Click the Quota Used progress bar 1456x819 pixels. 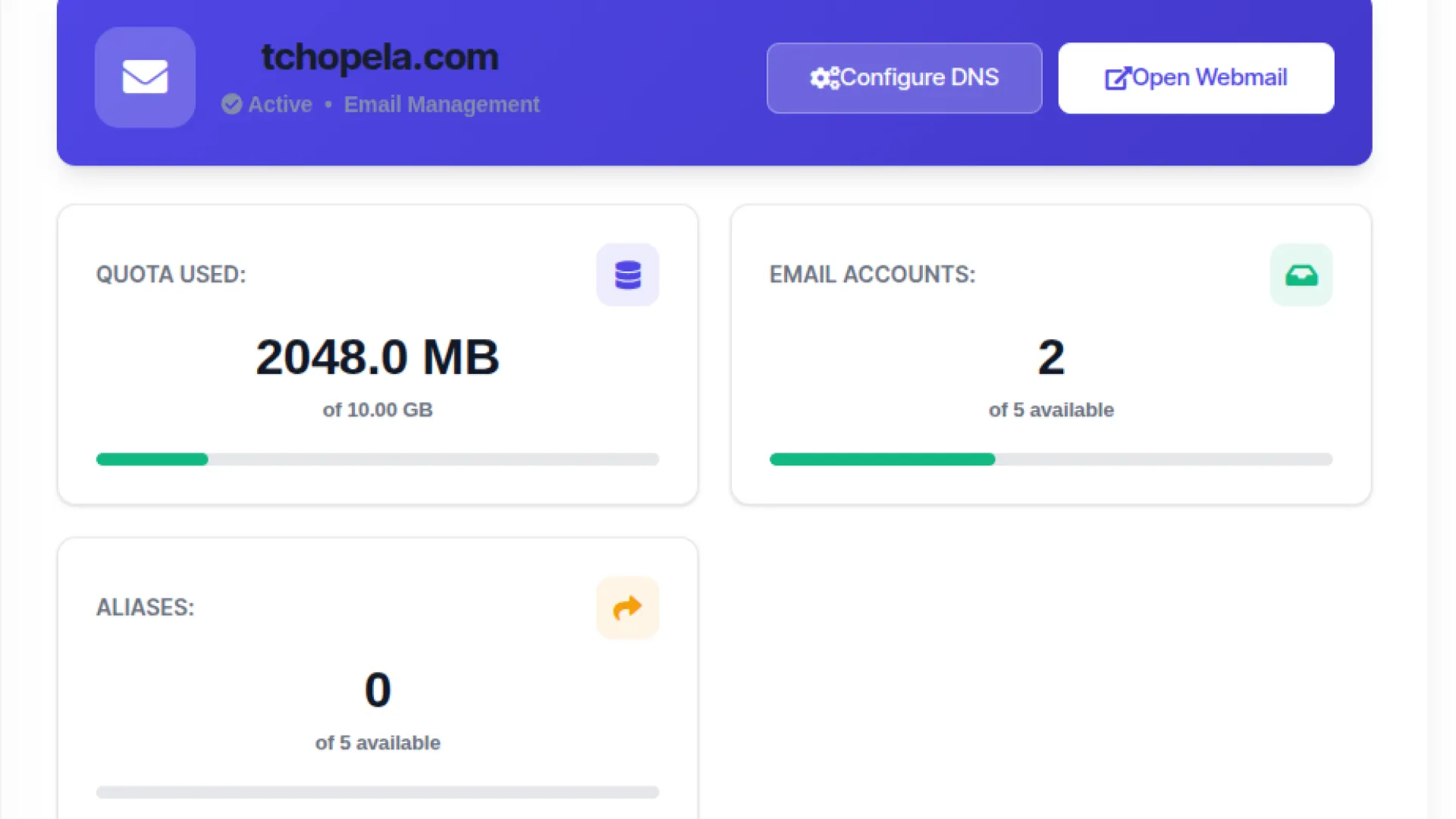(x=377, y=460)
